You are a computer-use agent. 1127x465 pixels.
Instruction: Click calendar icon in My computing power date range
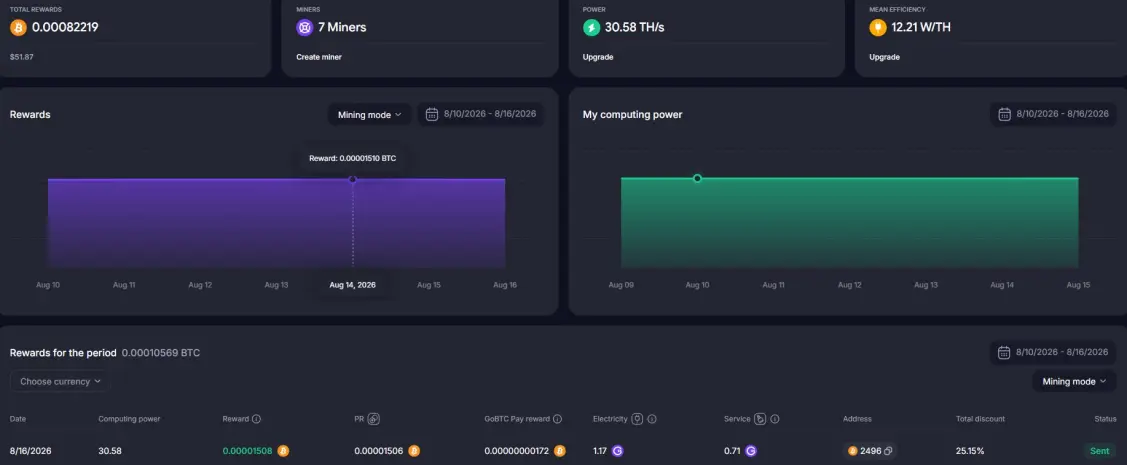click(x=1005, y=114)
